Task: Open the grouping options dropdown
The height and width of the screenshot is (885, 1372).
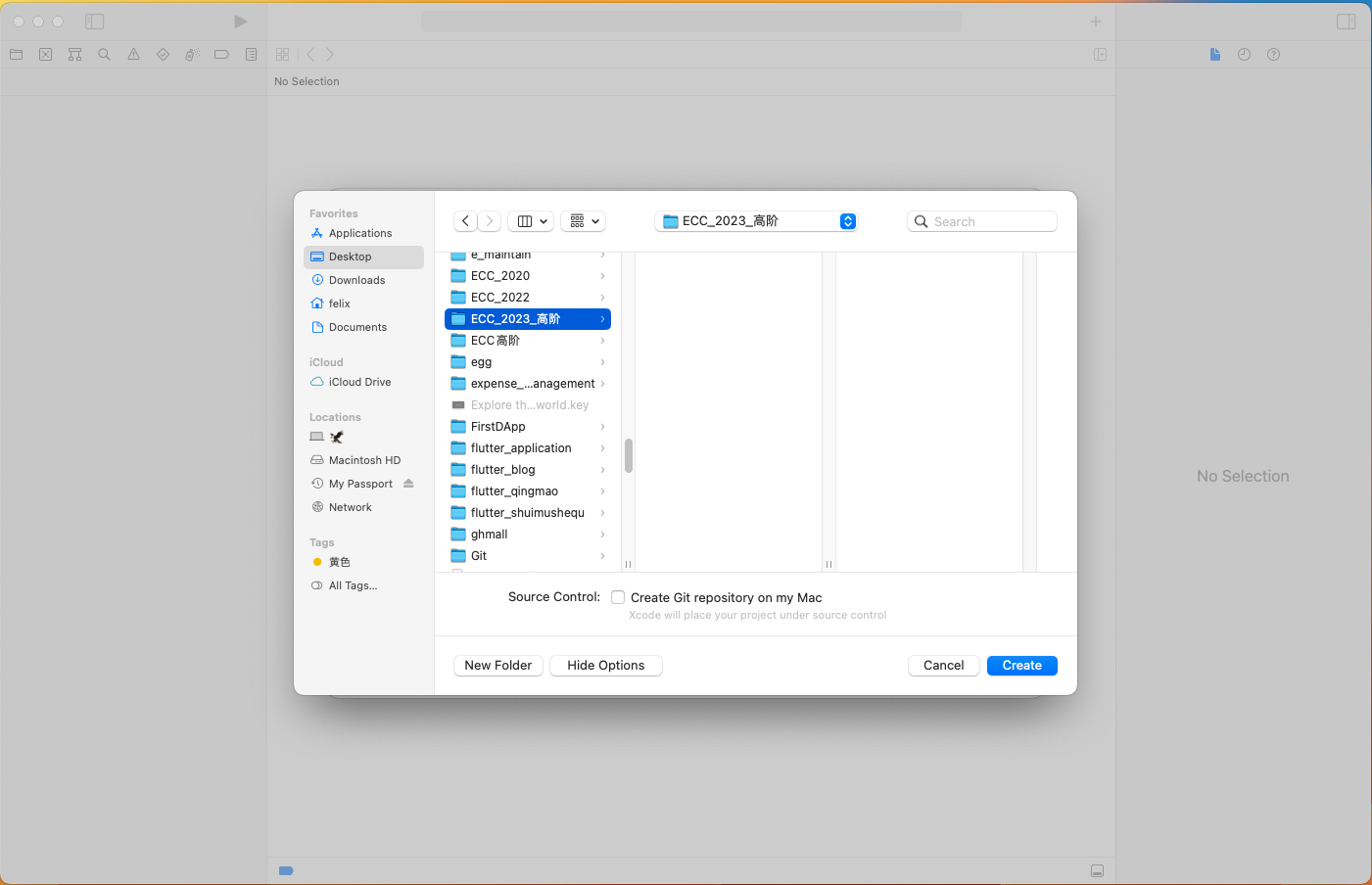Action: tap(584, 221)
